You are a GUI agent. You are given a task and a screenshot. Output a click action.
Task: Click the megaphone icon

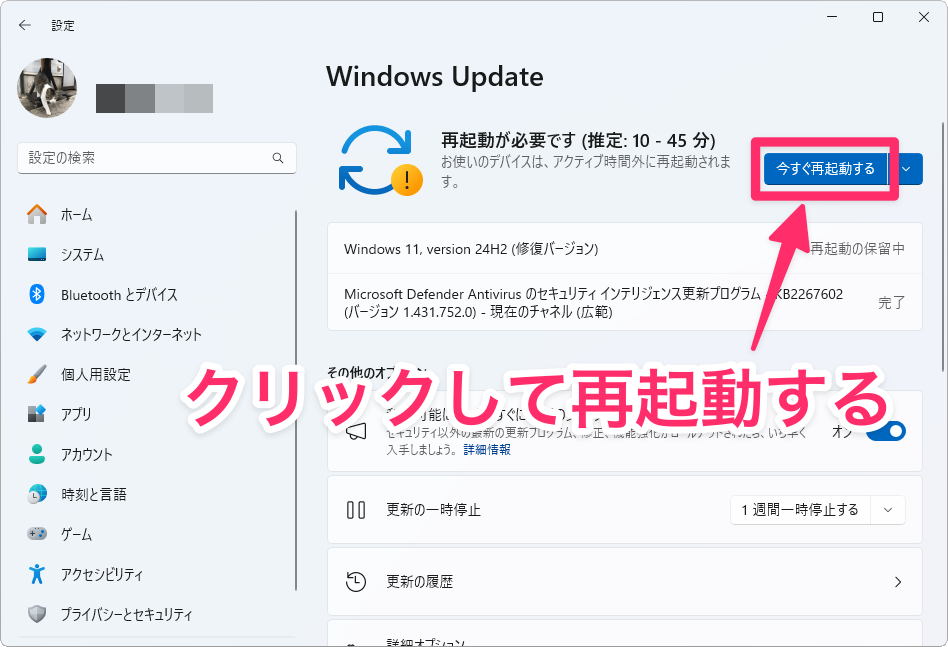[356, 431]
